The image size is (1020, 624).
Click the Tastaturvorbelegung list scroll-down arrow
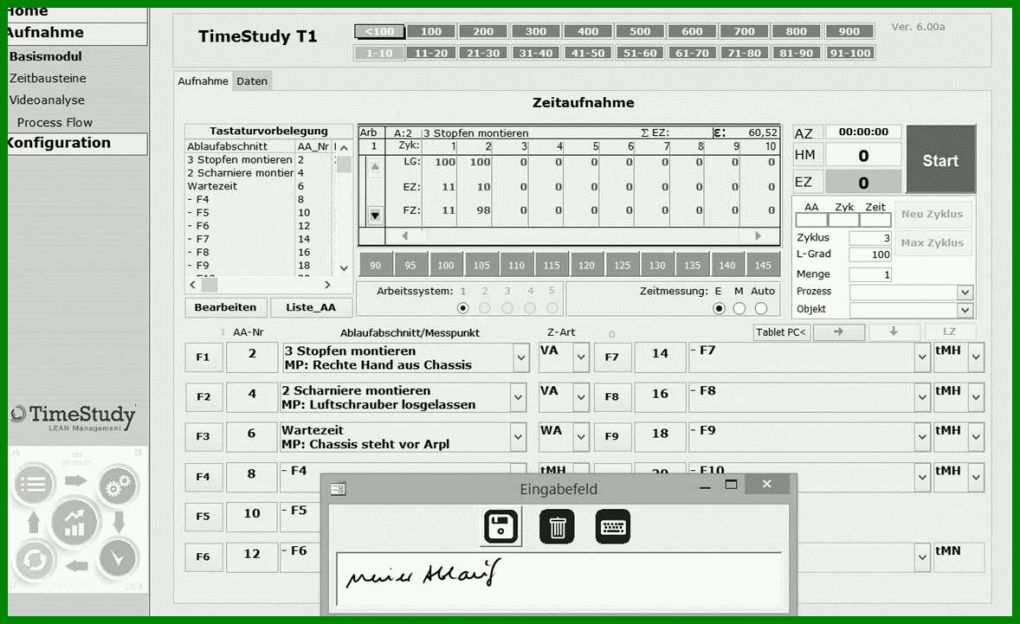(x=344, y=268)
